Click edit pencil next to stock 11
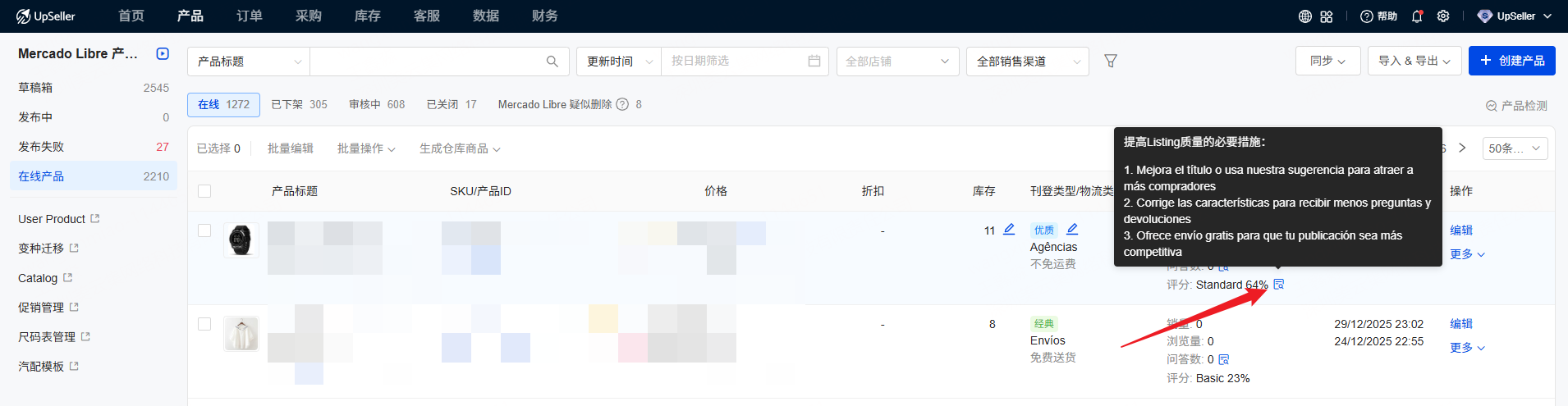This screenshot has width=1568, height=406. pyautogui.click(x=1009, y=230)
